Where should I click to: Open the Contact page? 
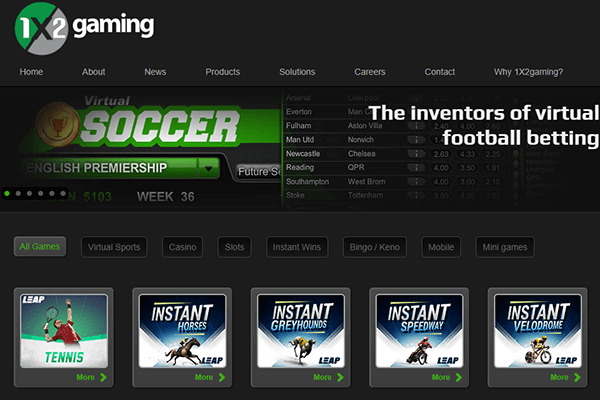click(x=440, y=72)
